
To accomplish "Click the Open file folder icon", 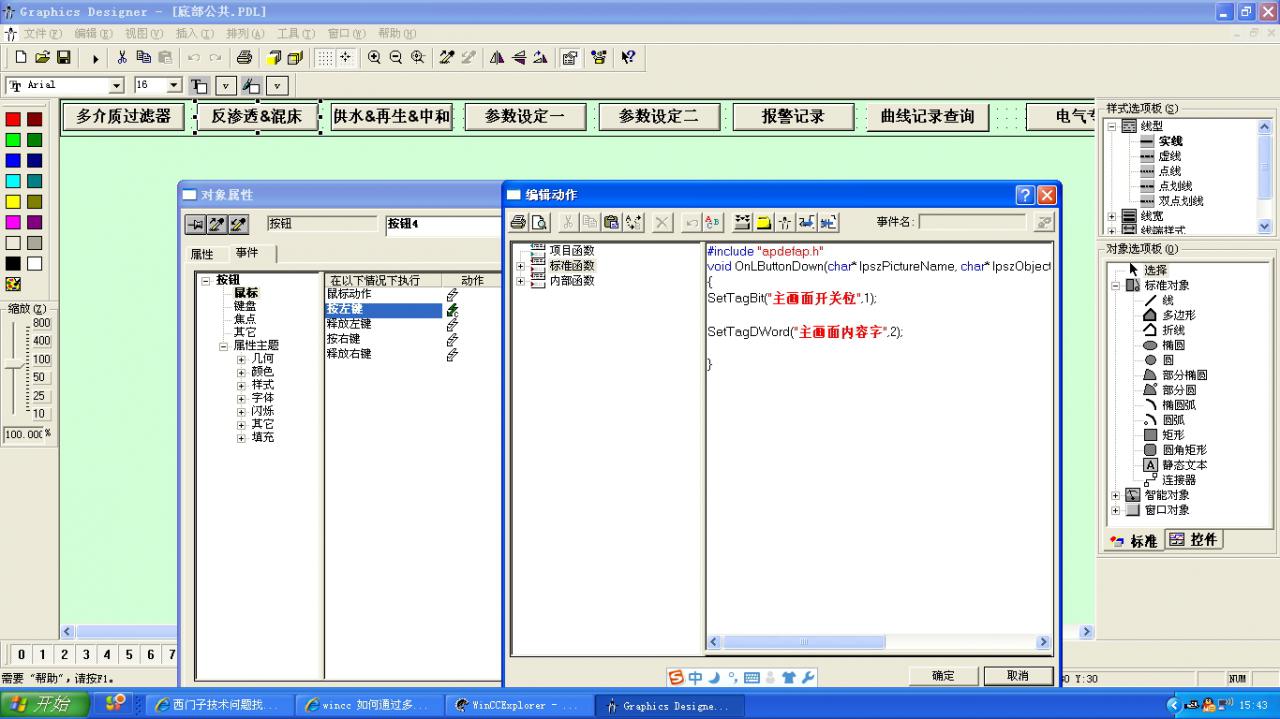I will (x=42, y=58).
